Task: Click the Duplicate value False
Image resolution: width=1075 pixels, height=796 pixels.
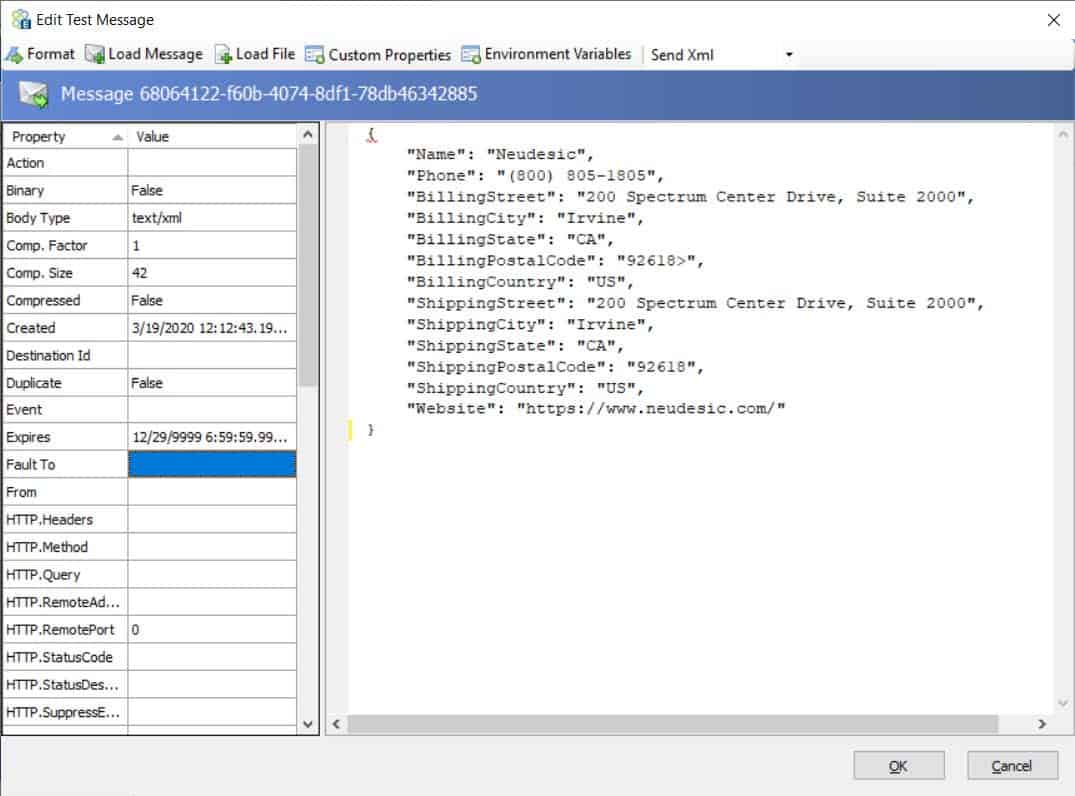Action: (x=147, y=383)
